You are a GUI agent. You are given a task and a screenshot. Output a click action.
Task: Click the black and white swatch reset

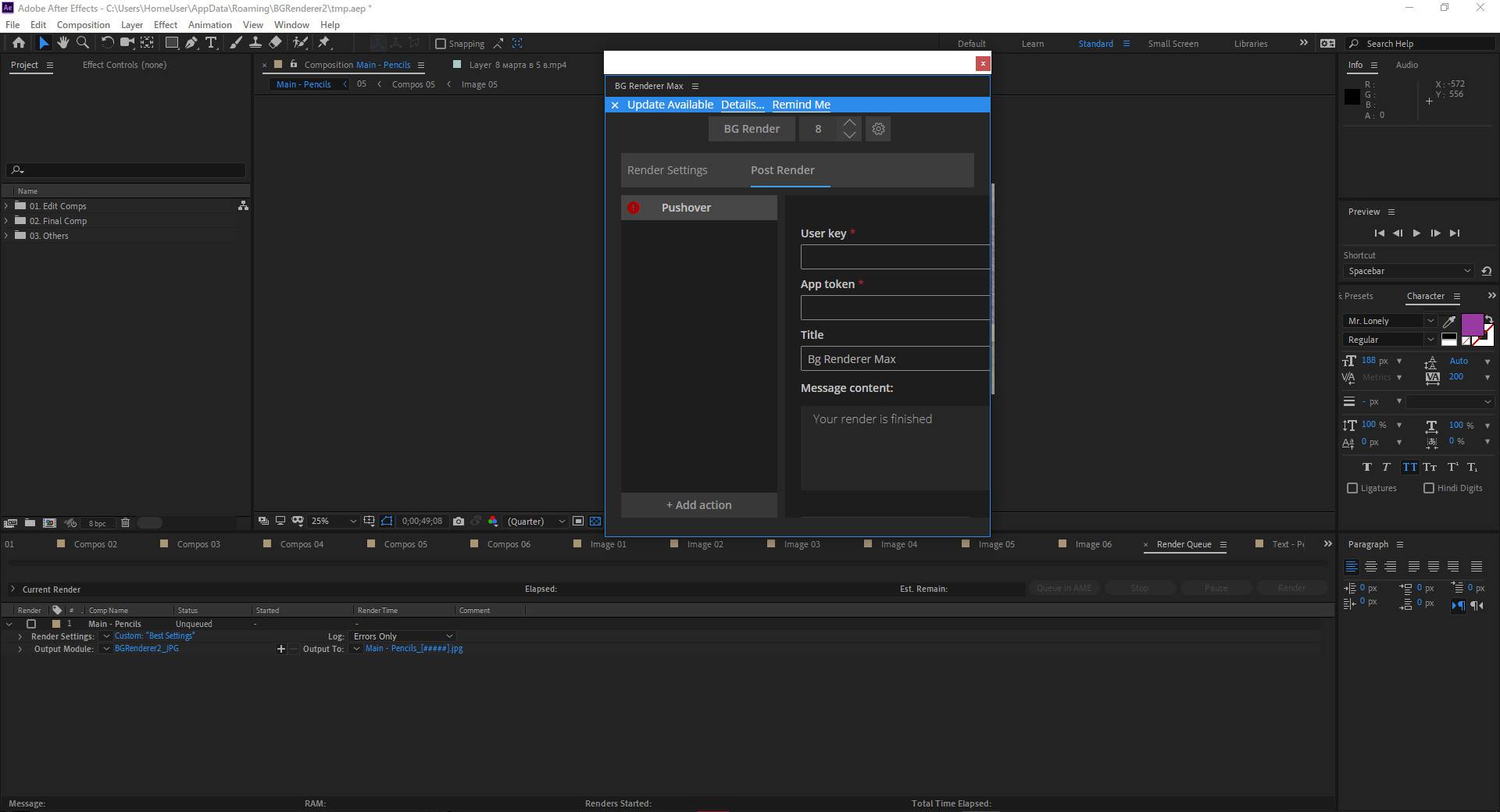point(1448,340)
